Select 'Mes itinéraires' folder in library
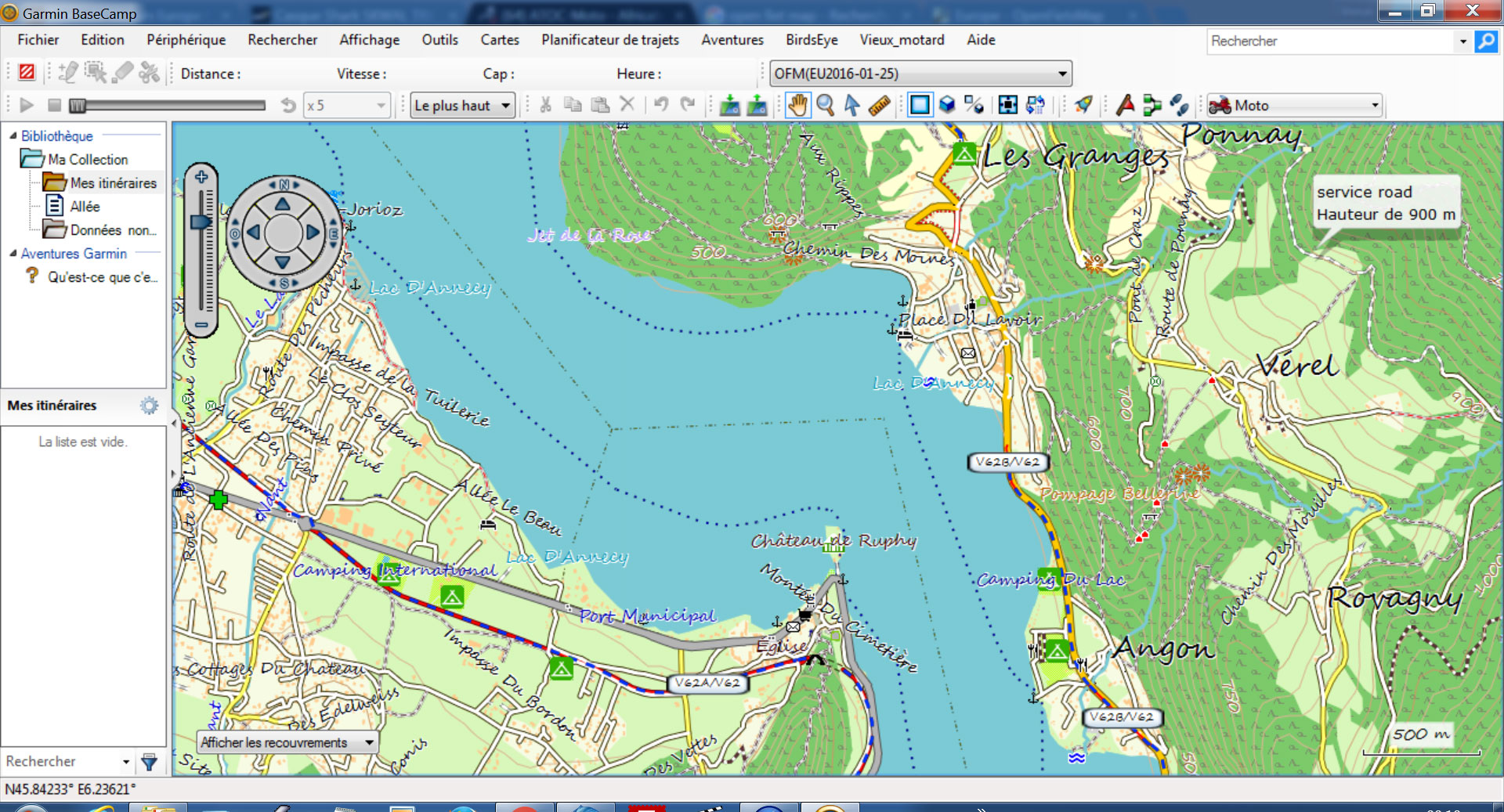Viewport: 1504px width, 812px height. tap(113, 183)
